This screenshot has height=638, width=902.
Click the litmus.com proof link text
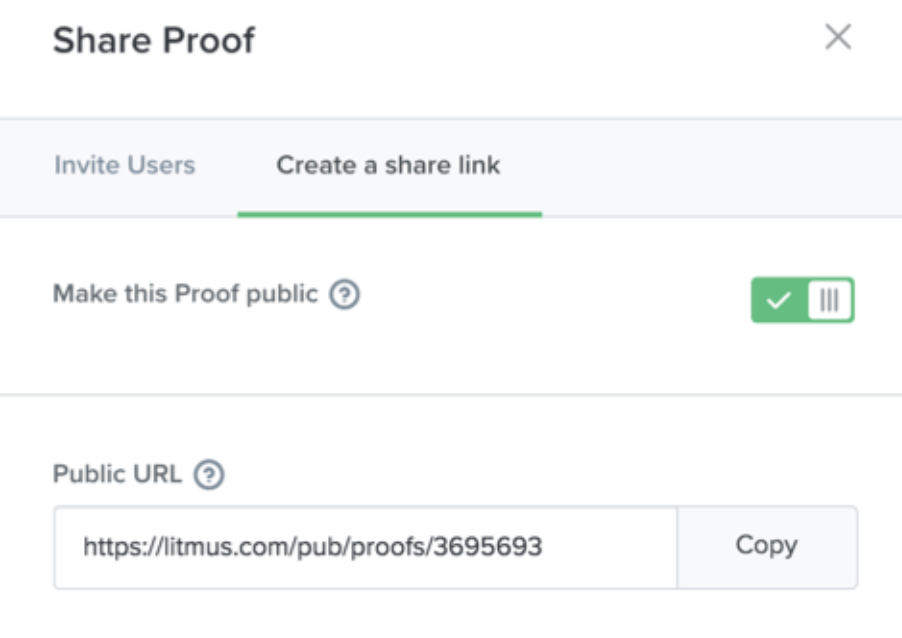[x=312, y=547]
